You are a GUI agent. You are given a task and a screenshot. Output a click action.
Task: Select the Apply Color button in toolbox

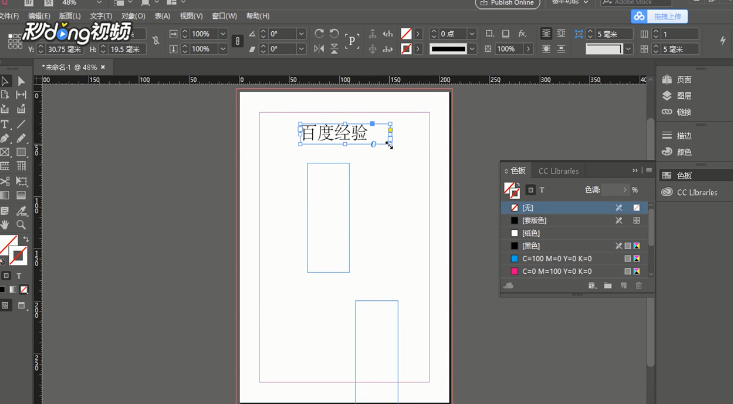pos(2,290)
